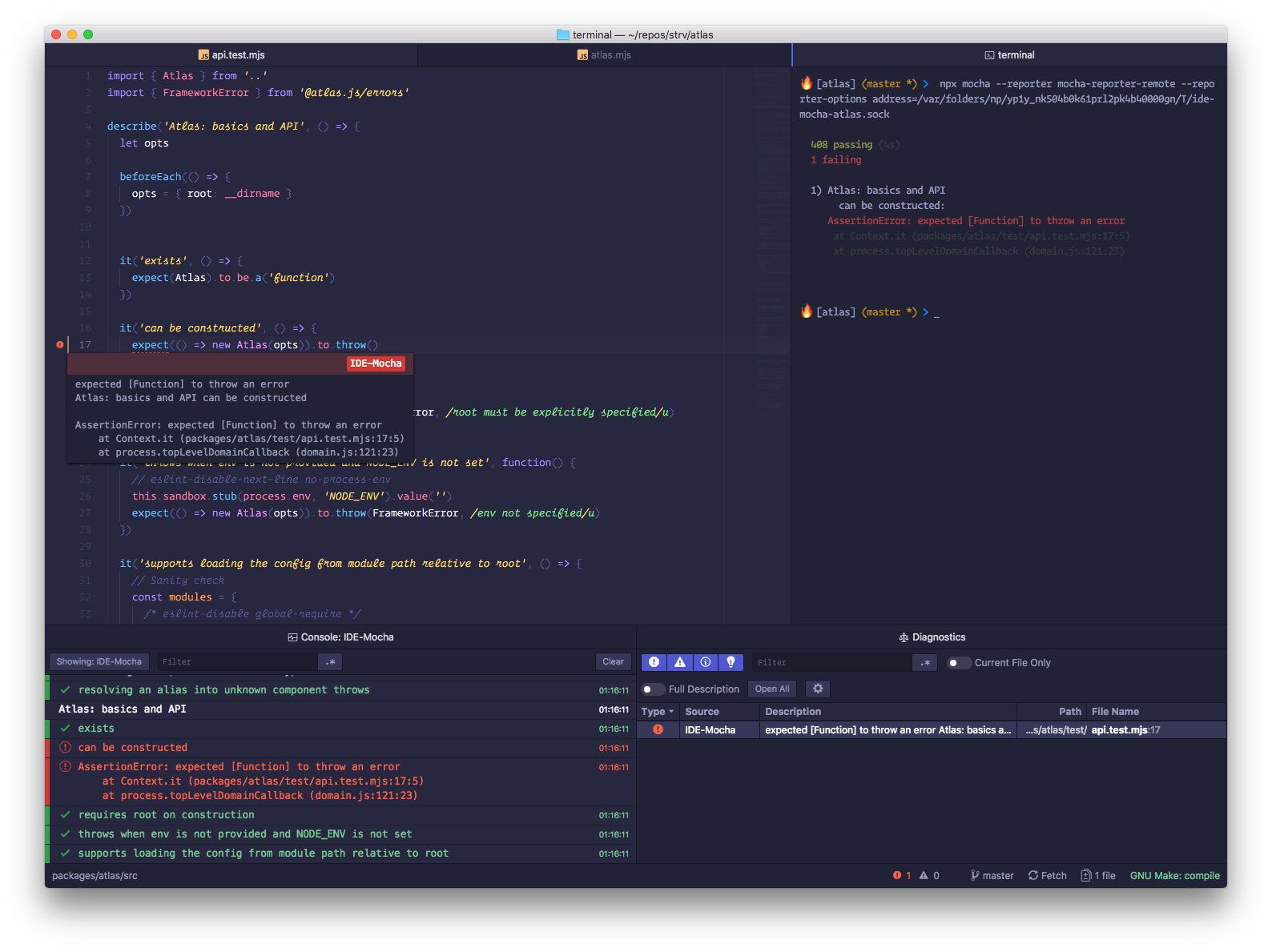Click line number 17 in the gutter
The image size is (1272, 952).
click(85, 345)
